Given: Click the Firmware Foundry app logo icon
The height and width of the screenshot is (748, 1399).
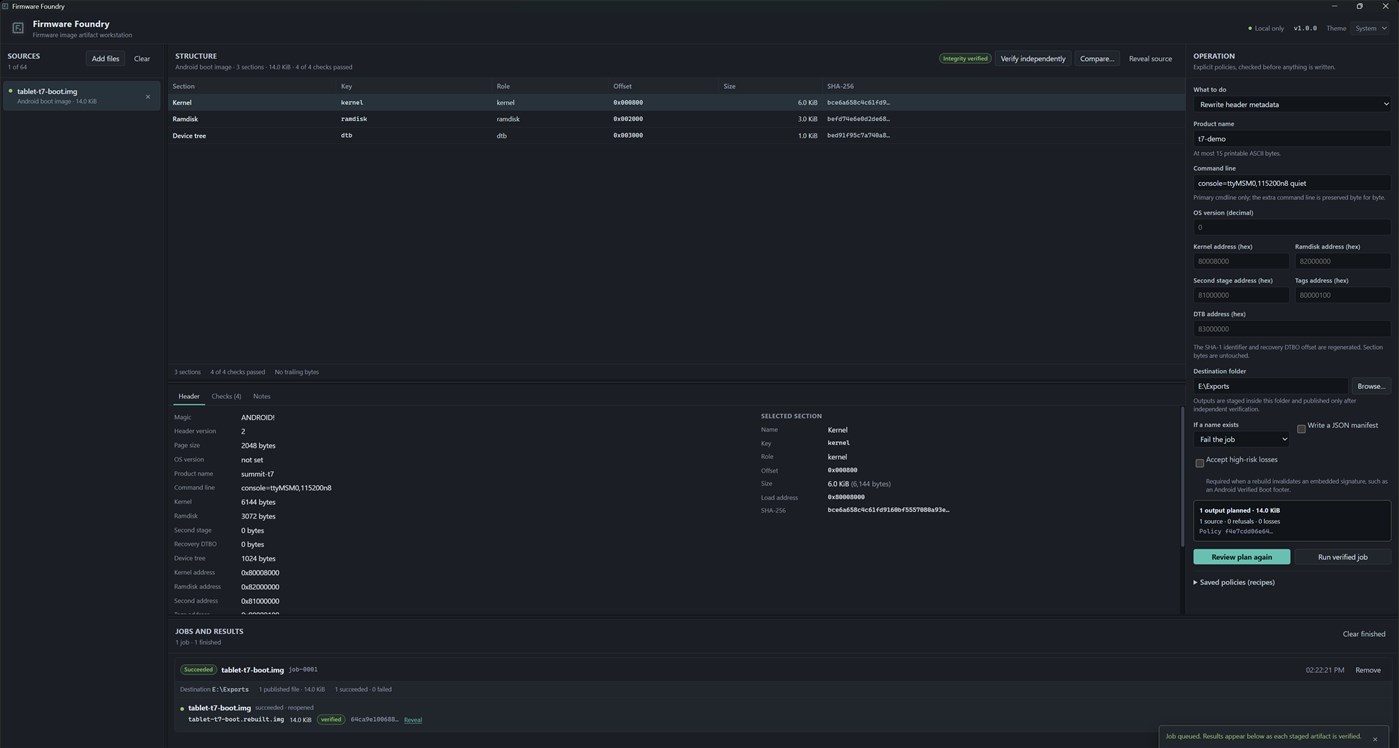Looking at the screenshot, I should pyautogui.click(x=18, y=28).
